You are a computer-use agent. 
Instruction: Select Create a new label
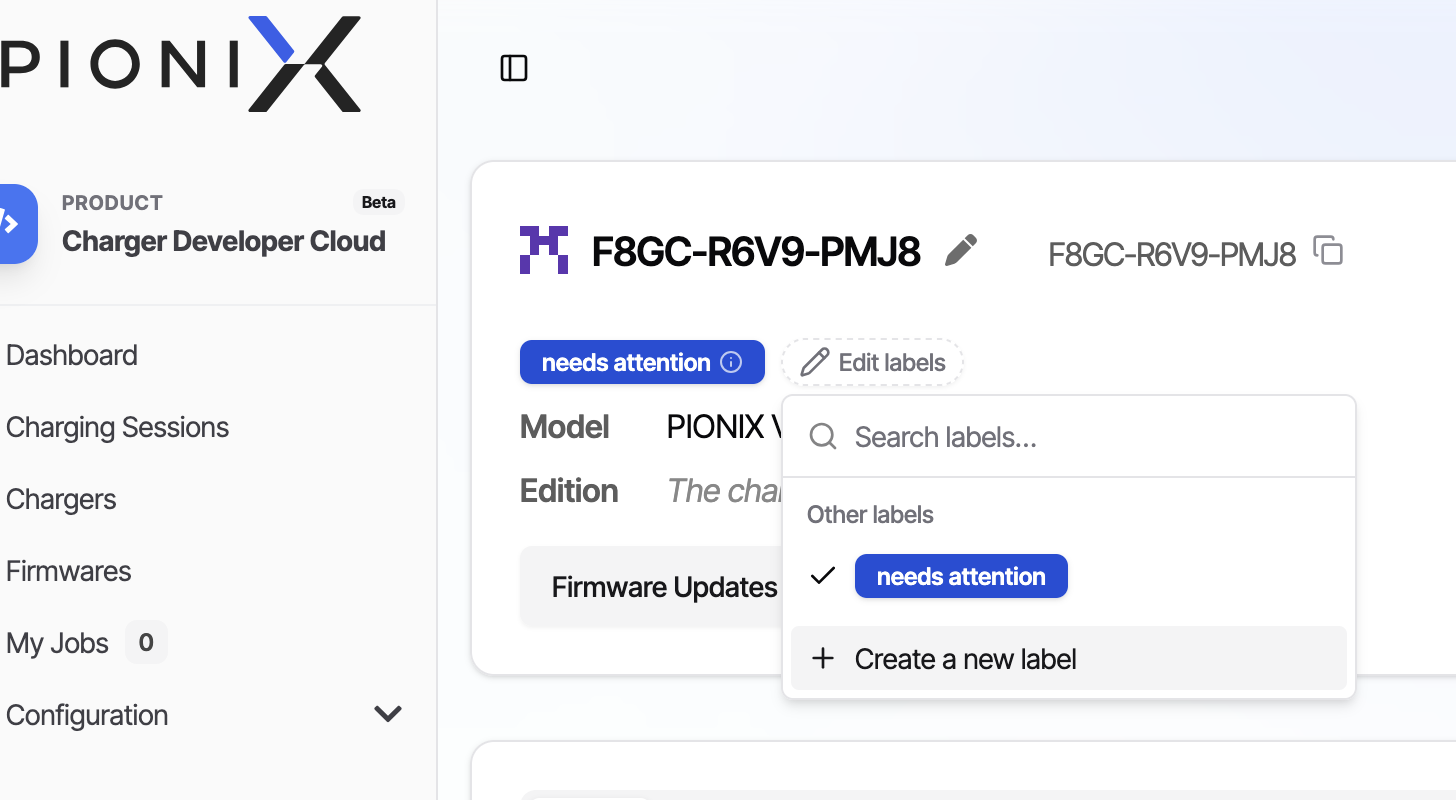pyautogui.click(x=1069, y=658)
